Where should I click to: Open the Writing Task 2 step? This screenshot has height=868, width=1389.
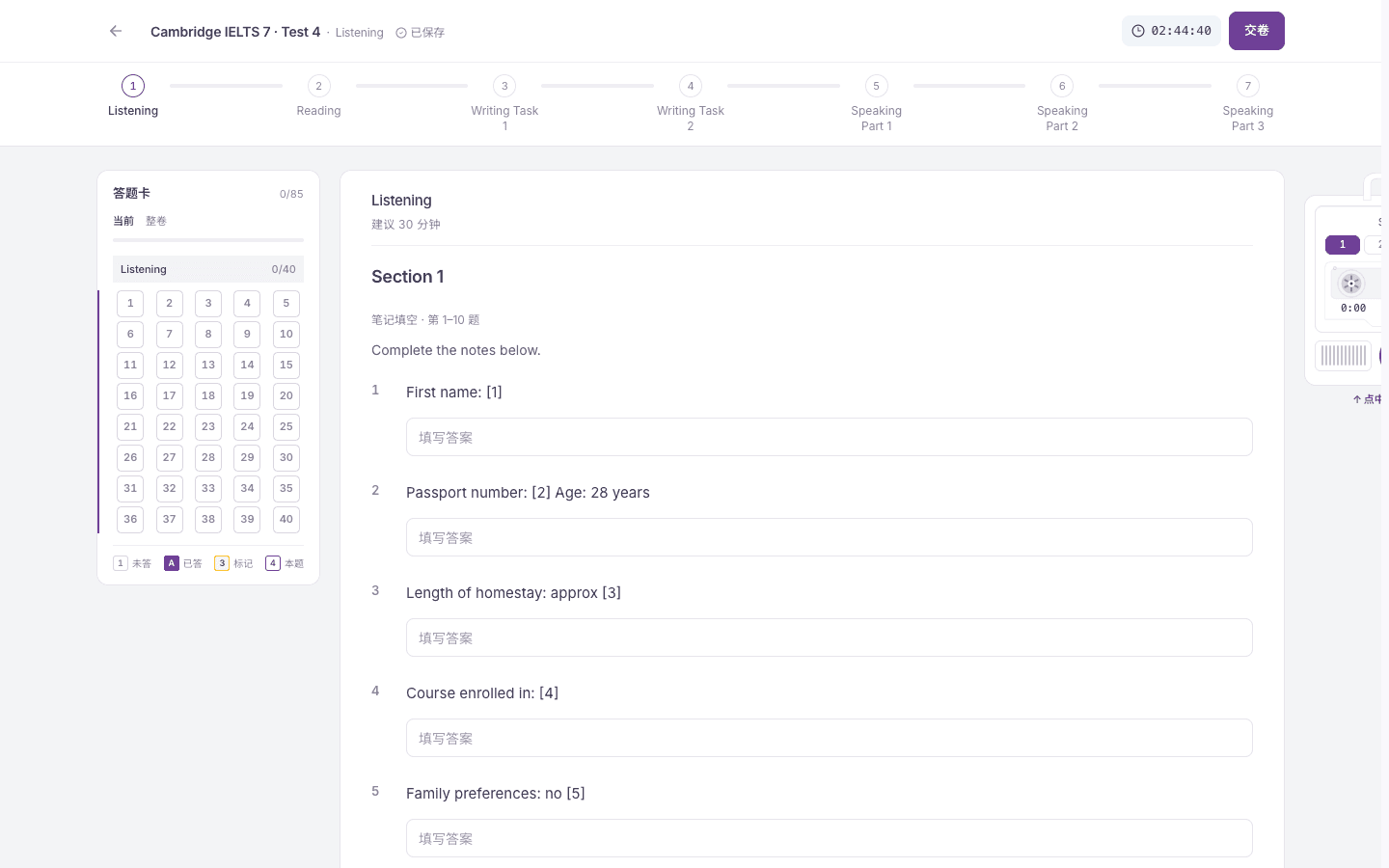[x=691, y=103]
